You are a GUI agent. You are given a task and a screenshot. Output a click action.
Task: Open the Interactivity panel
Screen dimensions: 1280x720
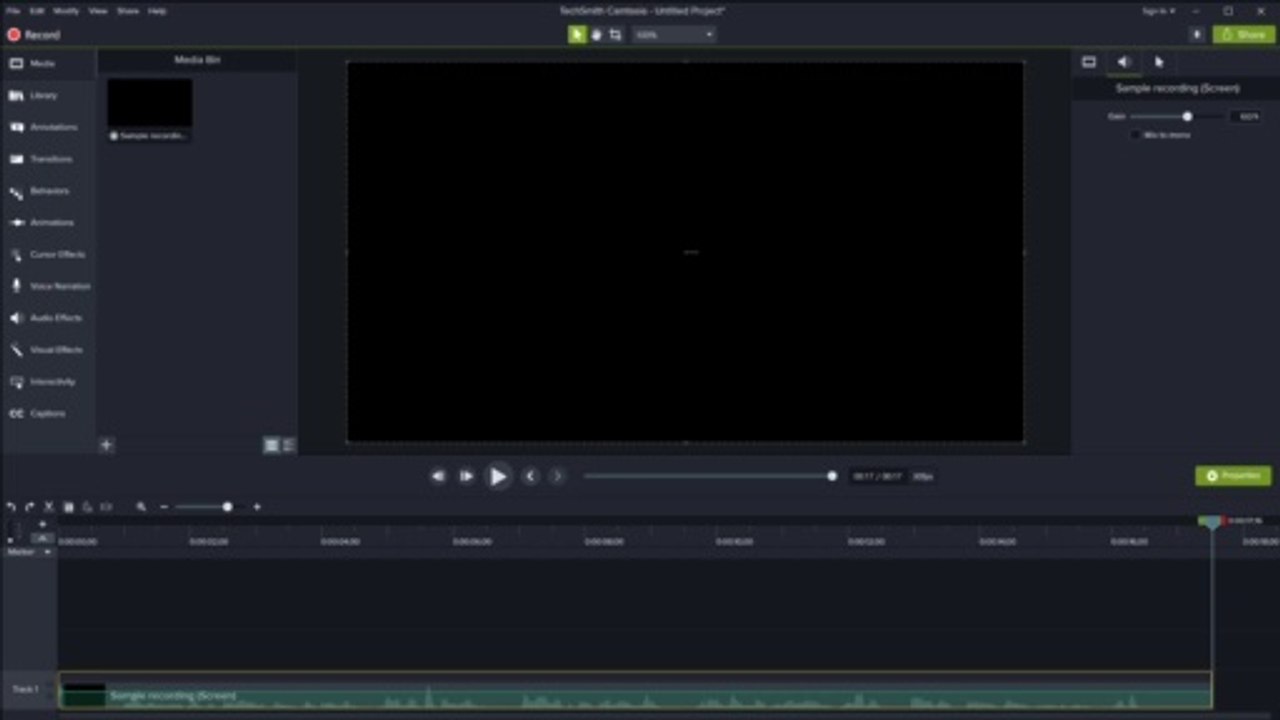click(x=48, y=382)
